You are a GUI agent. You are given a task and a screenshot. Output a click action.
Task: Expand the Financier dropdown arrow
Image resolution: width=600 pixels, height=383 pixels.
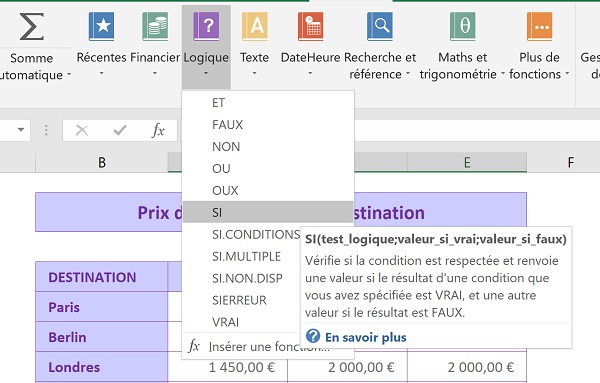155,73
